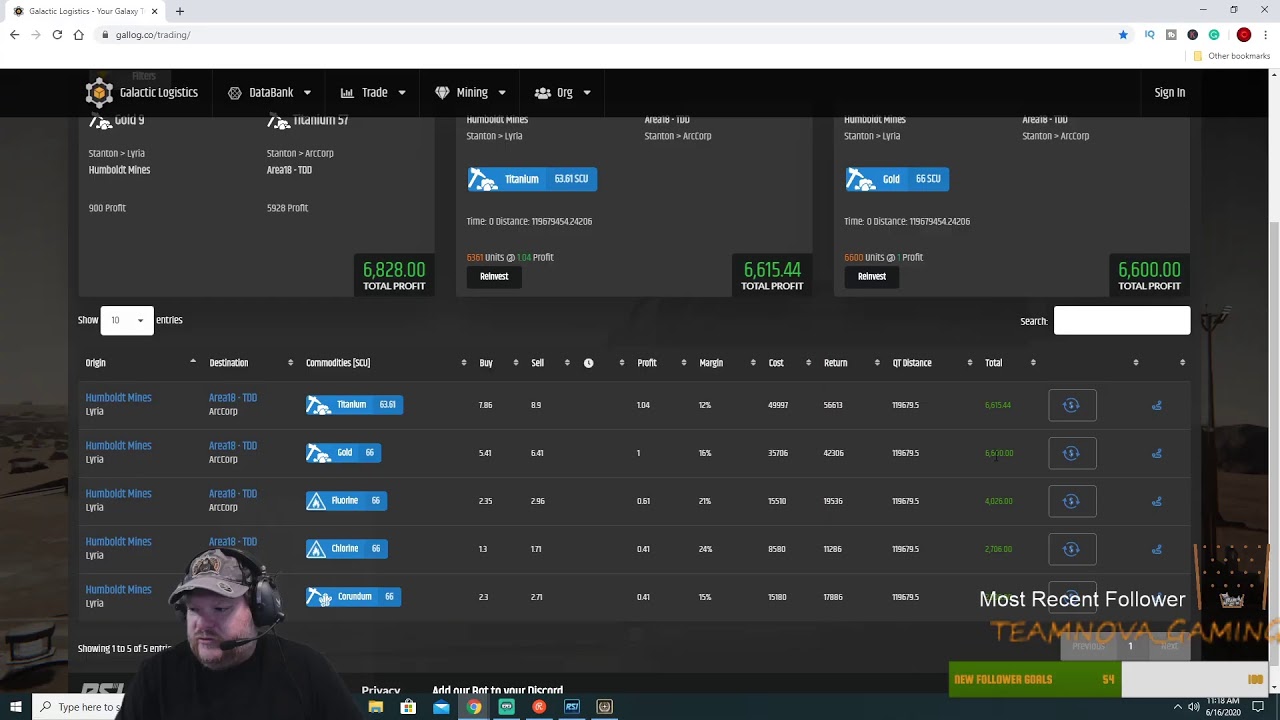Sort table by Commodities [SCU] column
Viewport: 1280px width, 720px height.
click(385, 363)
